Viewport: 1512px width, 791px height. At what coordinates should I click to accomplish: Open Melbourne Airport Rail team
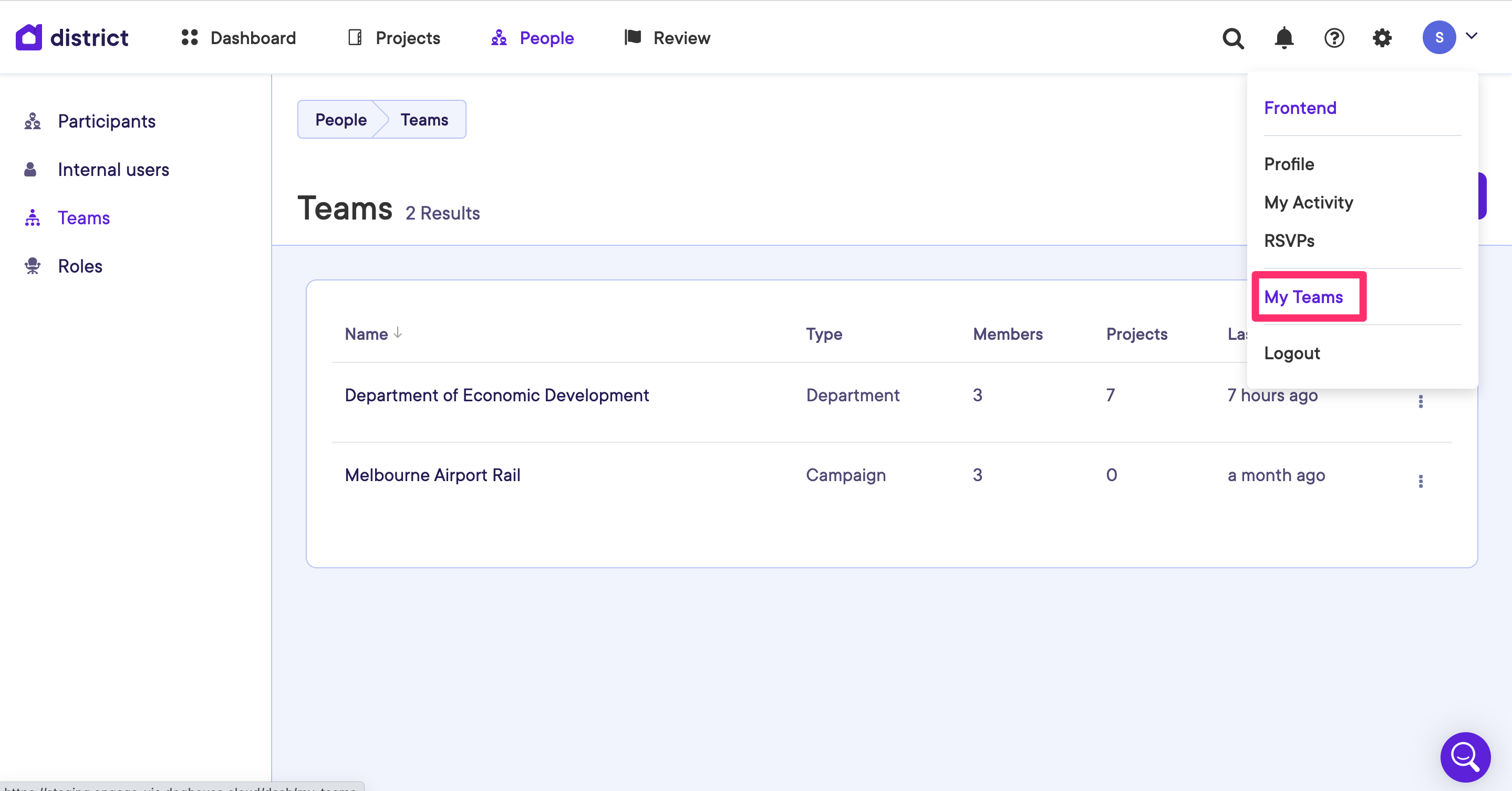(432, 475)
